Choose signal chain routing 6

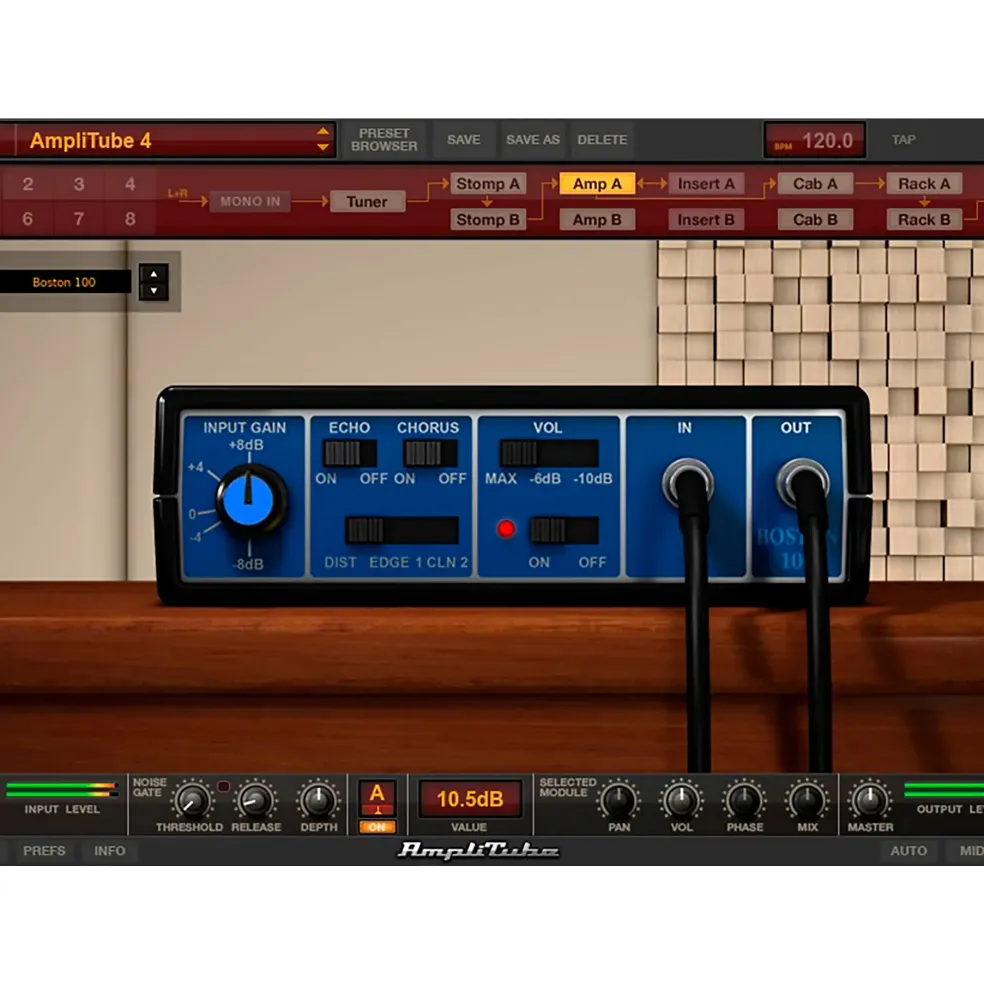pyautogui.click(x=28, y=219)
